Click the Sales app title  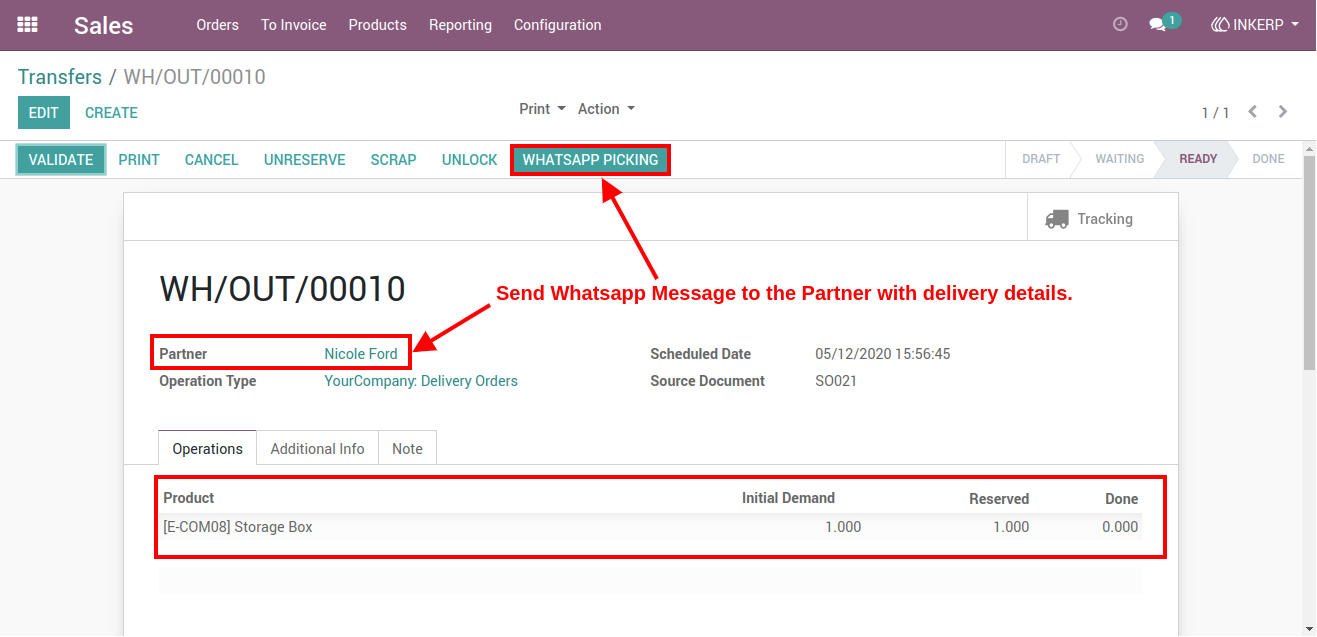[104, 26]
